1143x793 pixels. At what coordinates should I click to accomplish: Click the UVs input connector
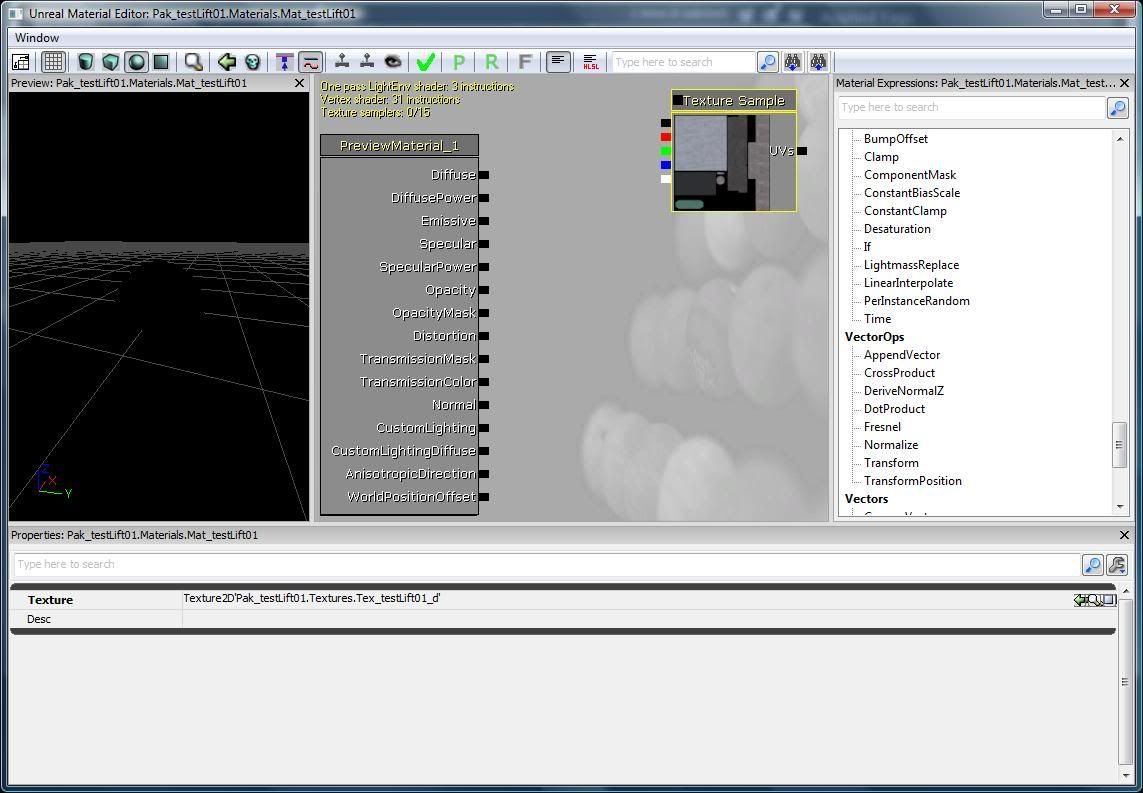tap(802, 151)
